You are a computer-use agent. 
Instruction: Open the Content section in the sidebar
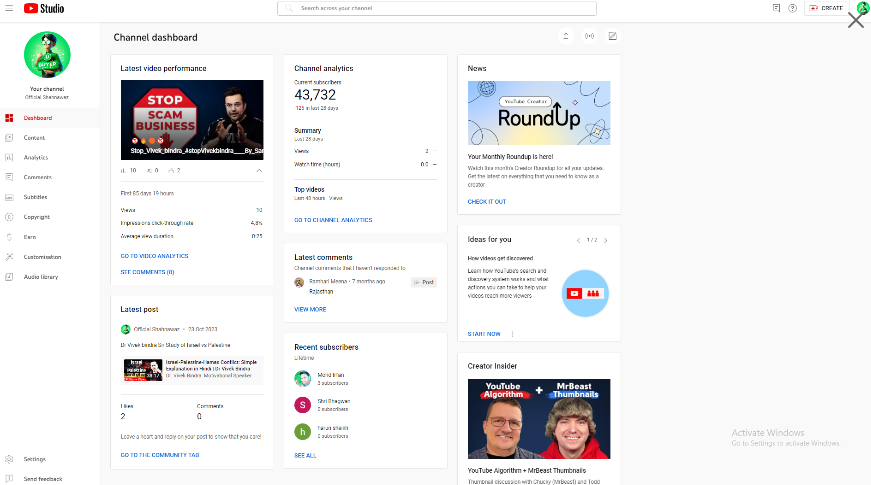point(34,138)
